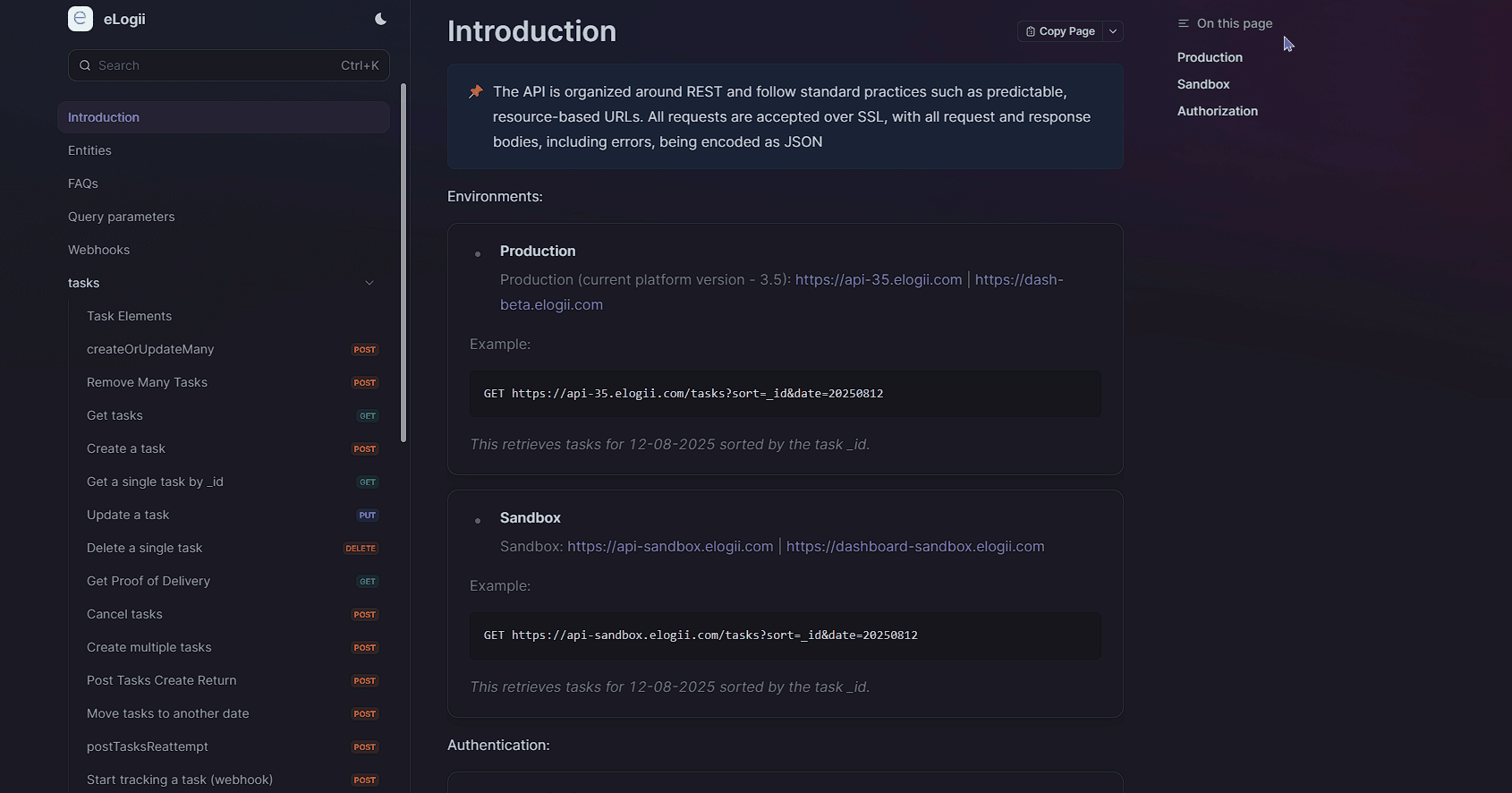Open Create multiple tasks endpoint
The image size is (1512, 793).
(x=149, y=647)
